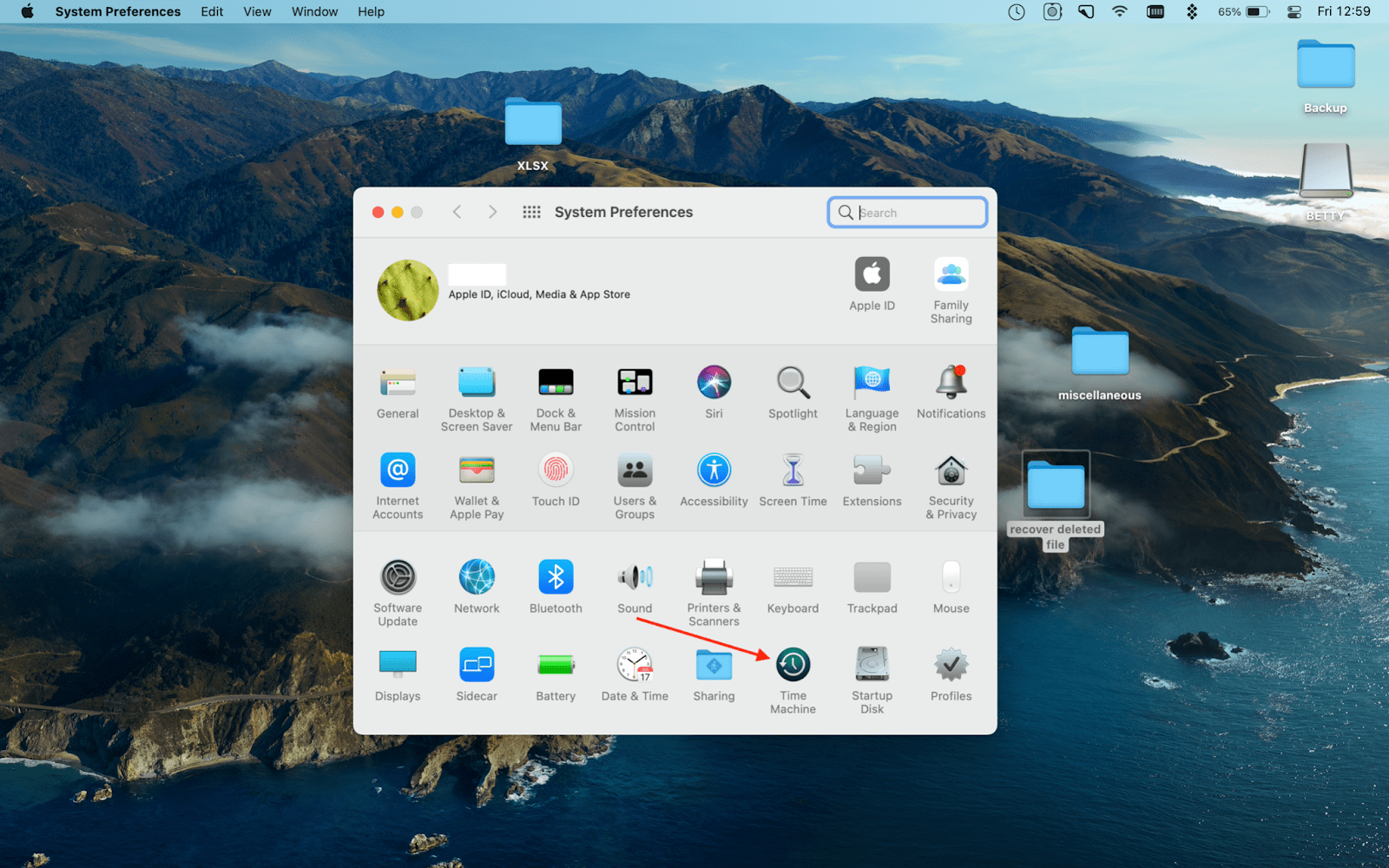Open Sidecar preferences
This screenshot has width=1389, height=868.
[x=477, y=674]
